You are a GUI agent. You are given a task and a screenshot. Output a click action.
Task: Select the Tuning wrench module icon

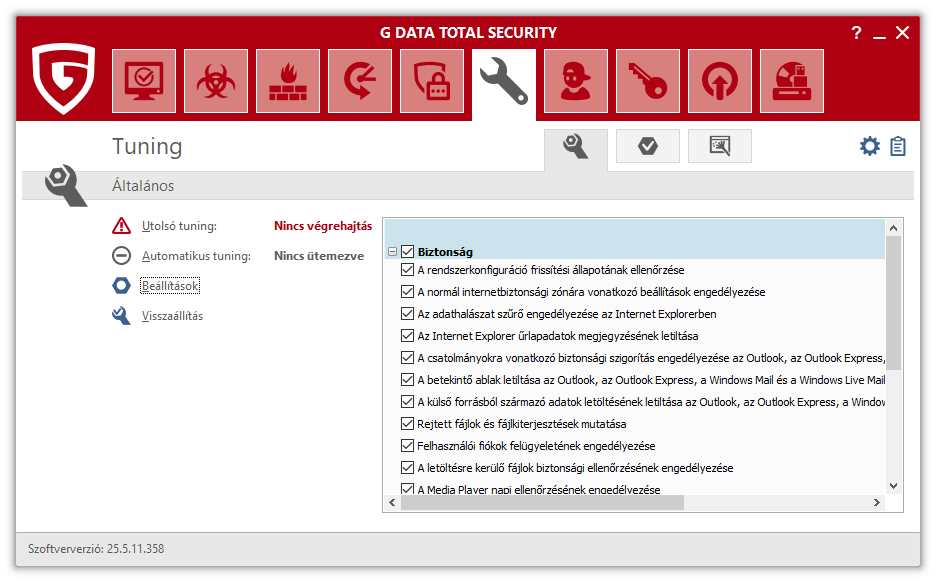(504, 84)
